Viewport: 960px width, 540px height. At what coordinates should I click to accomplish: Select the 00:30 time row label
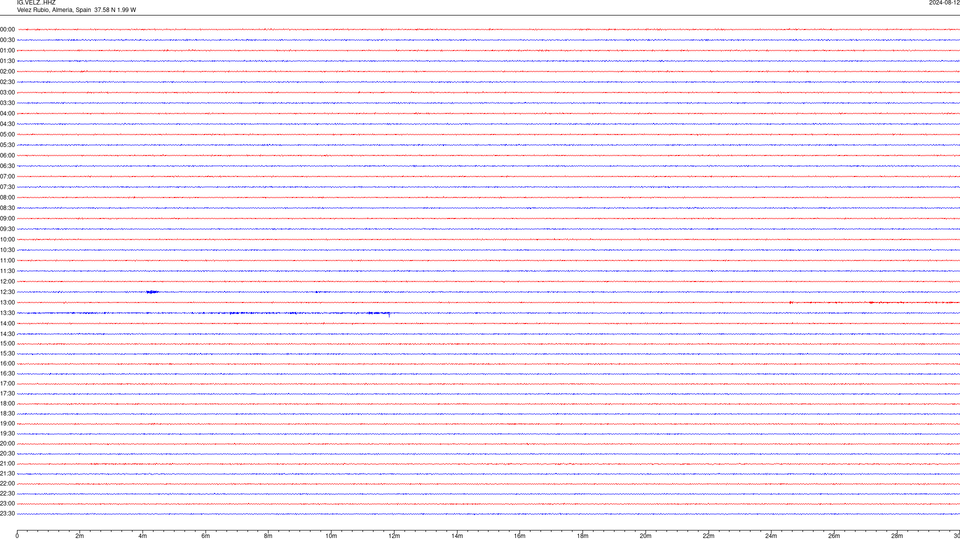pos(7,40)
